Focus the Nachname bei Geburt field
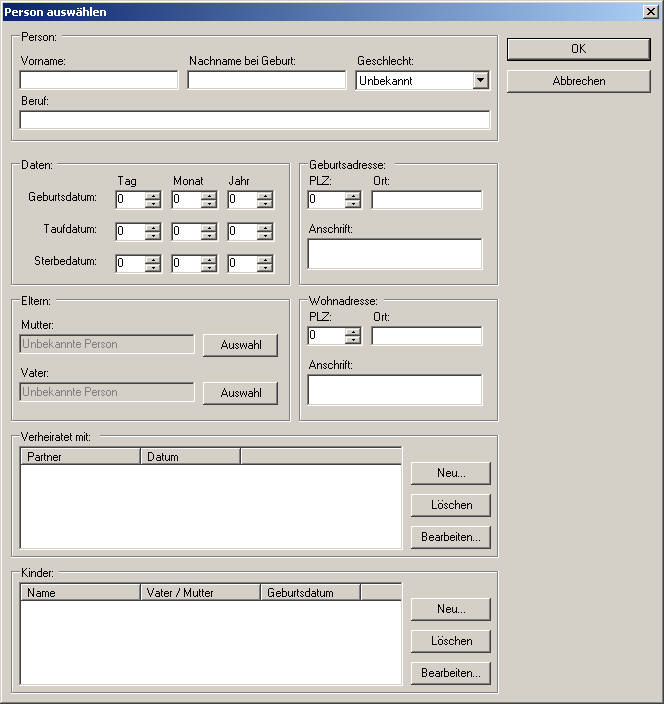 coord(266,81)
